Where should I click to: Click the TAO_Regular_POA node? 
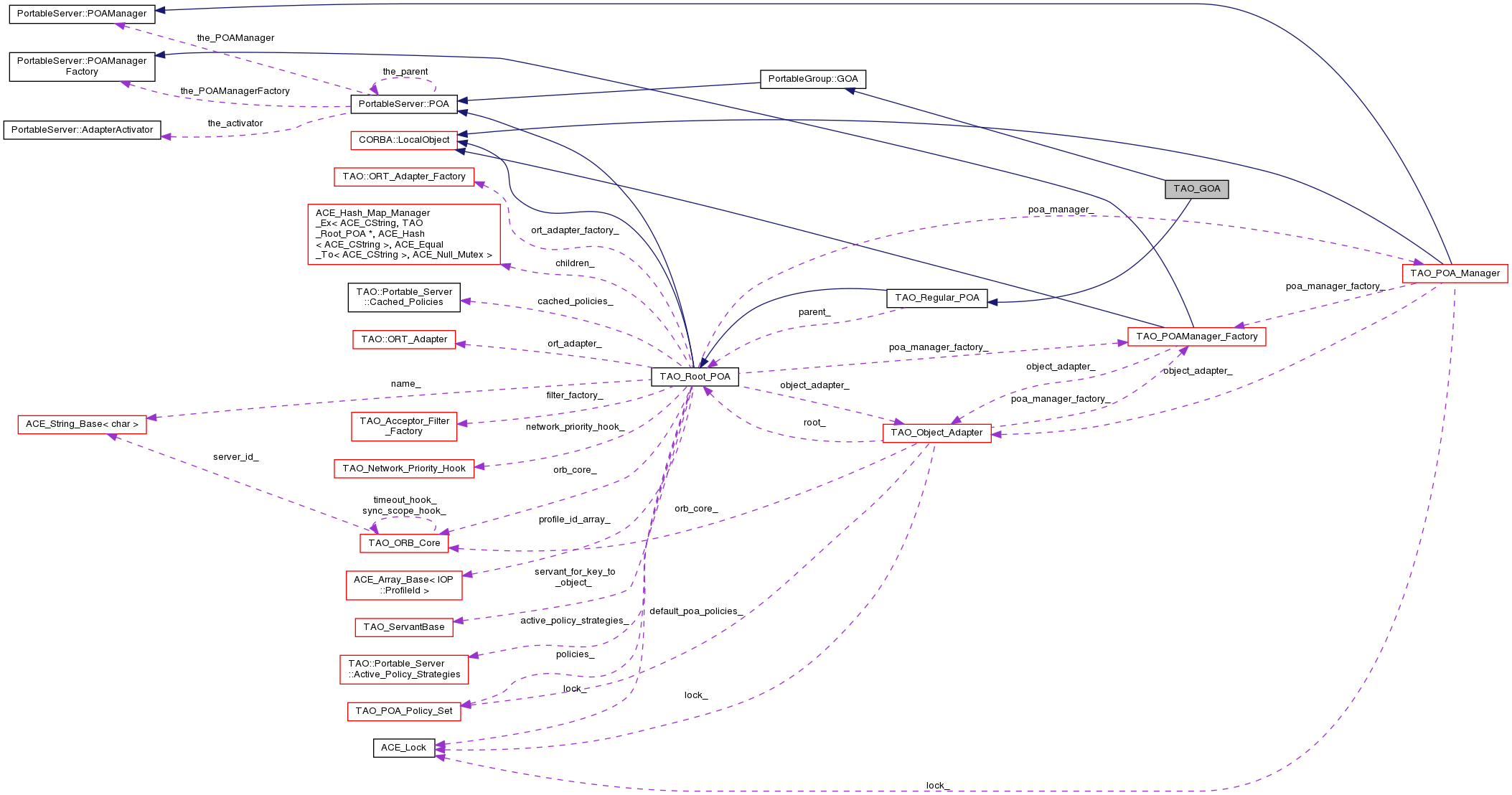click(936, 298)
